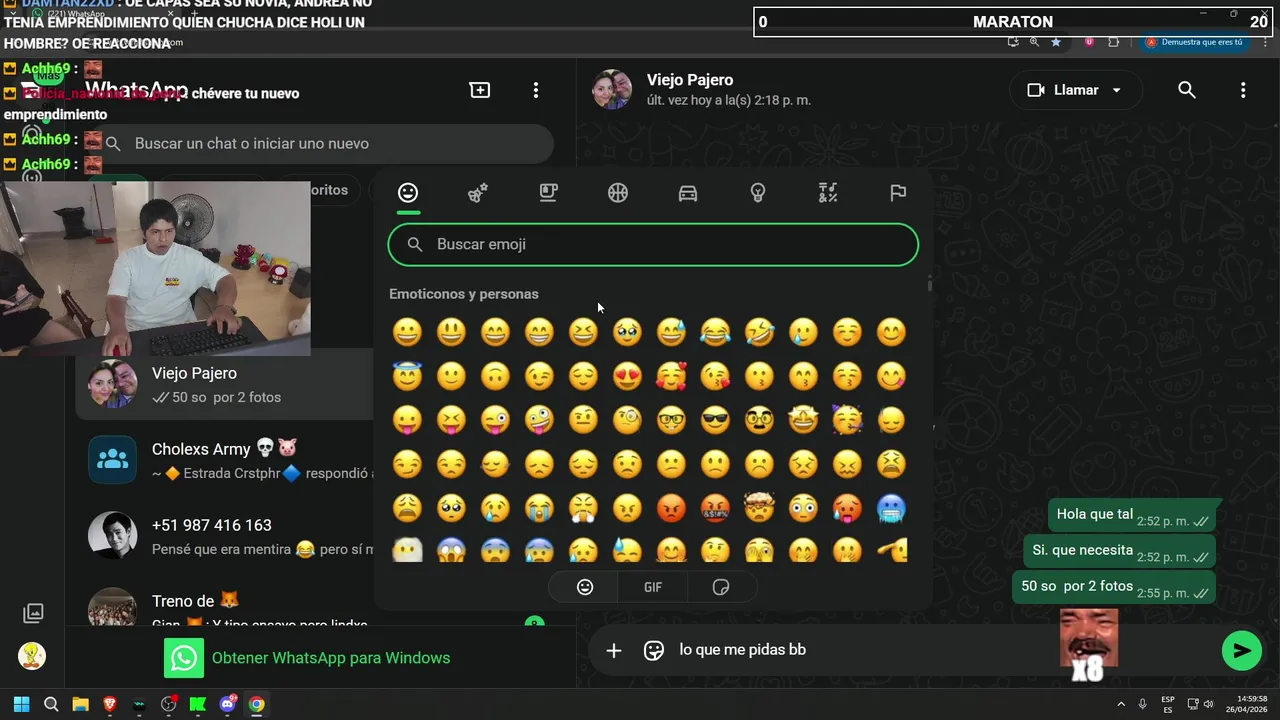Pick the angel halo emoji
Viewport: 1280px width, 720px height.
click(407, 376)
